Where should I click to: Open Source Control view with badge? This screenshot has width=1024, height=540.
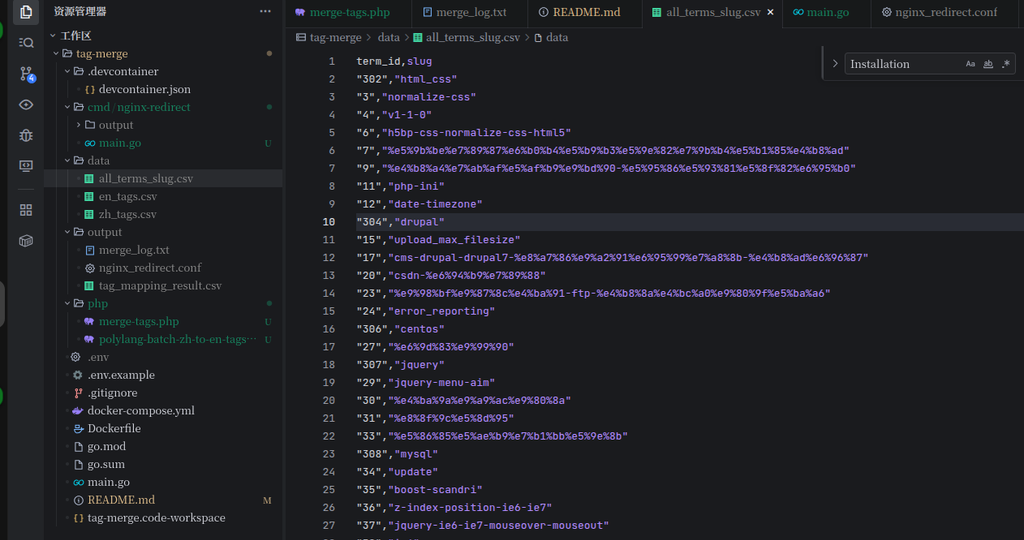tap(26, 74)
